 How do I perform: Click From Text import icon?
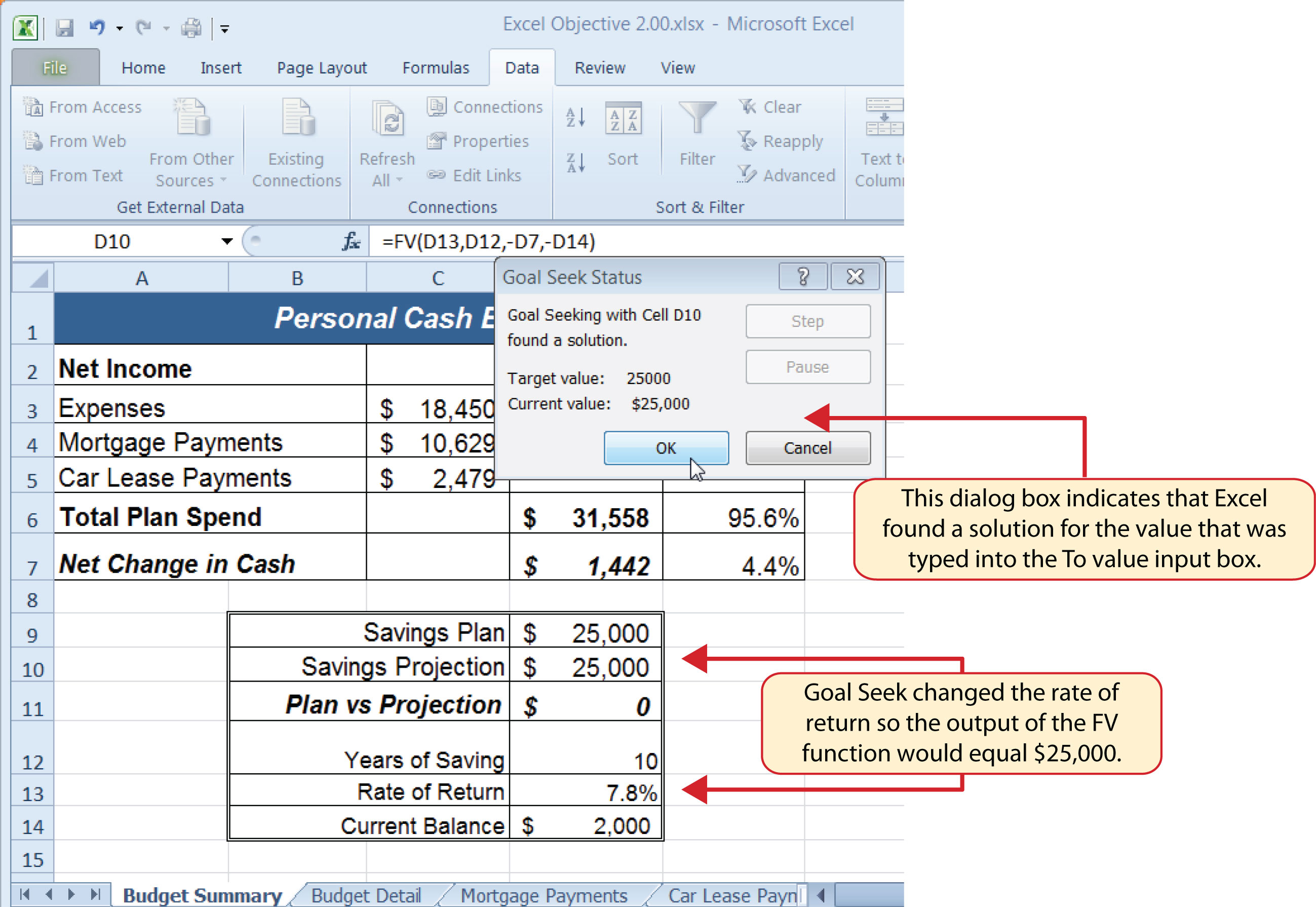coord(33,175)
